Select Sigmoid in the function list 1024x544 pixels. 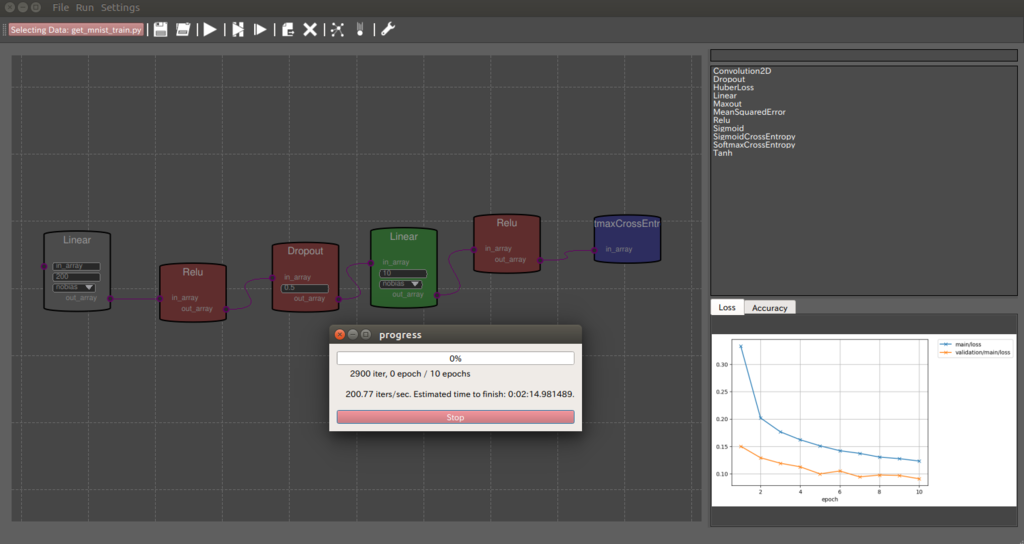coord(728,129)
